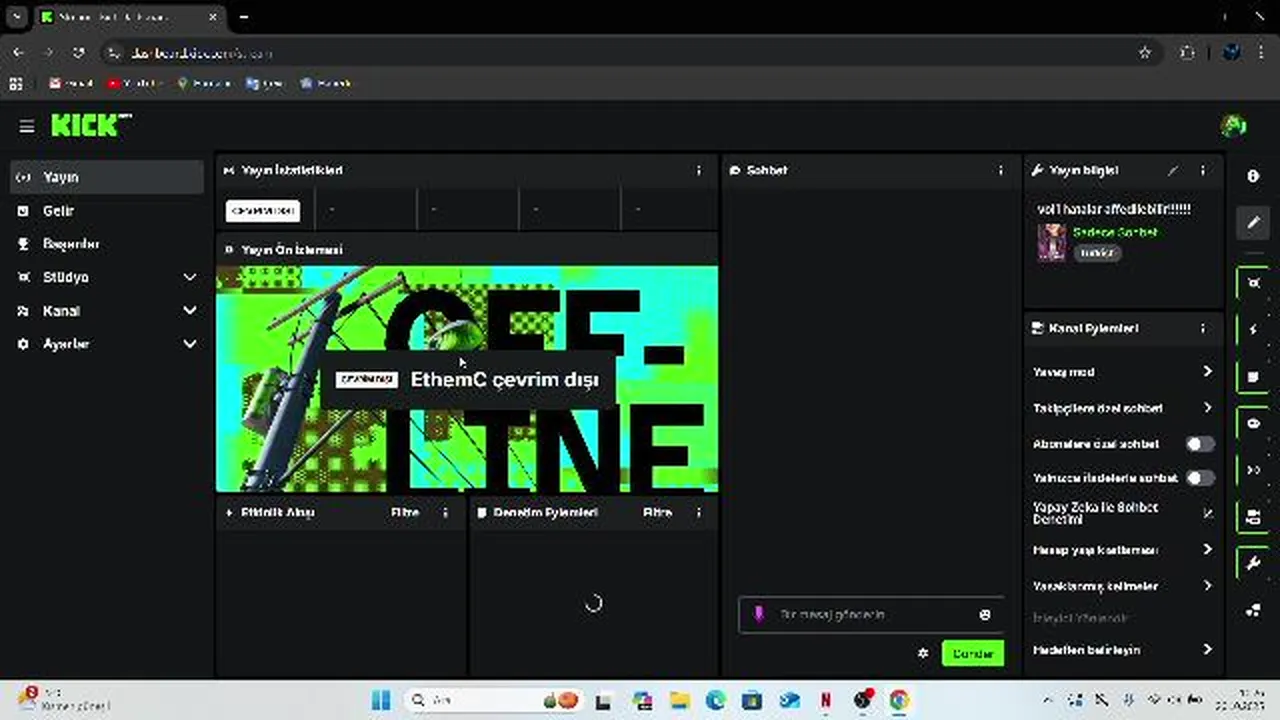The width and height of the screenshot is (1280, 720).
Task: Open the emoji picker in chat input
Action: (x=985, y=615)
